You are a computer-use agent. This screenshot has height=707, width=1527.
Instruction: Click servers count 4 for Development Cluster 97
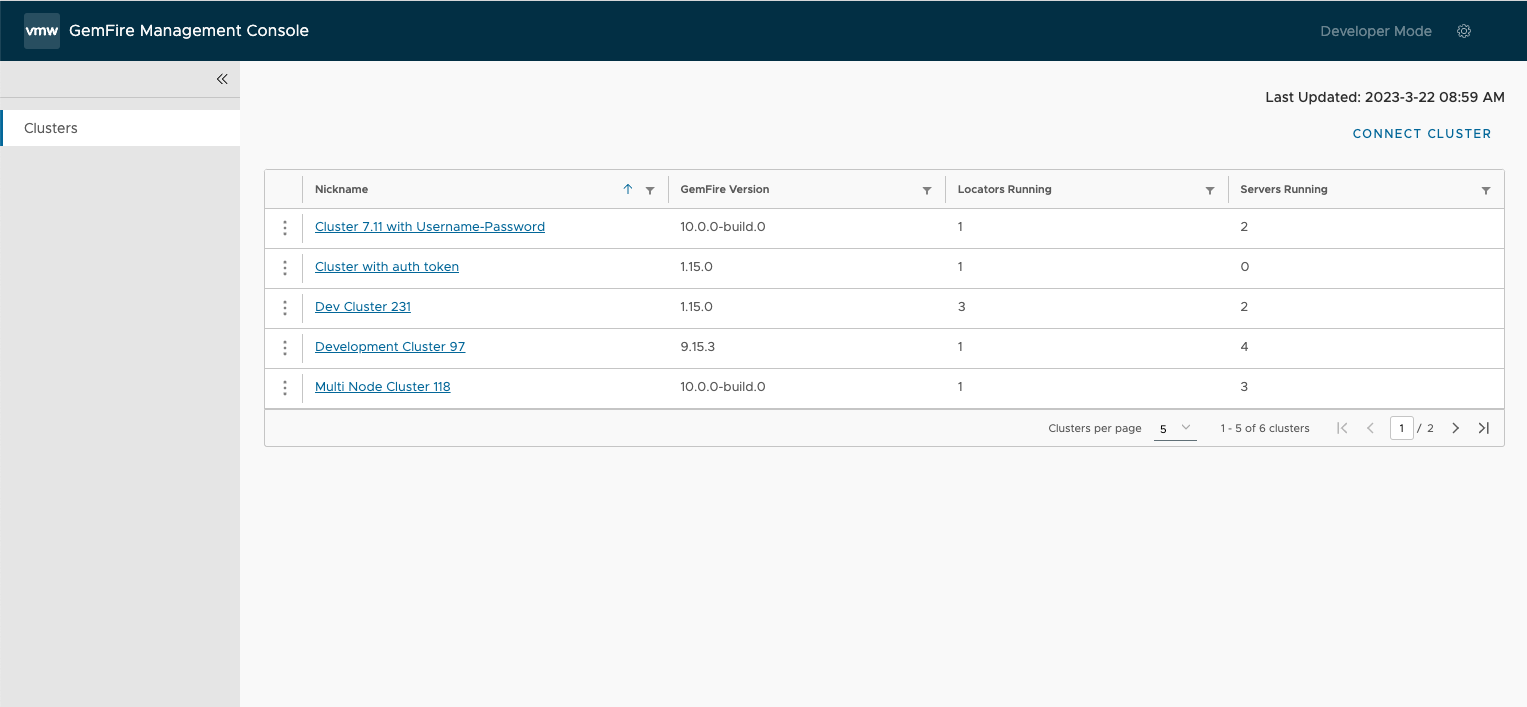click(1244, 347)
